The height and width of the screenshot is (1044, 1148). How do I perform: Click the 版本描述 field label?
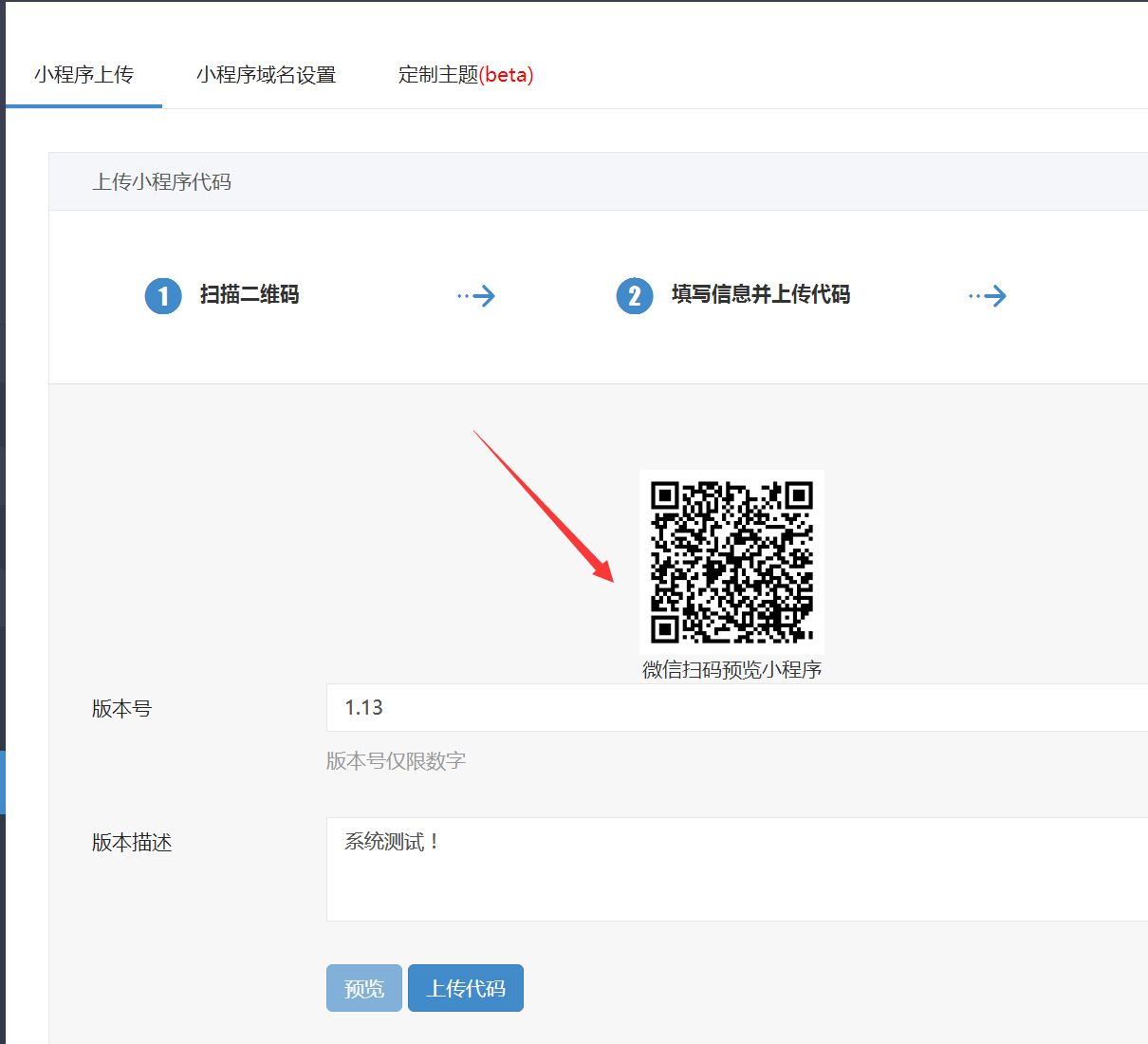coord(132,843)
